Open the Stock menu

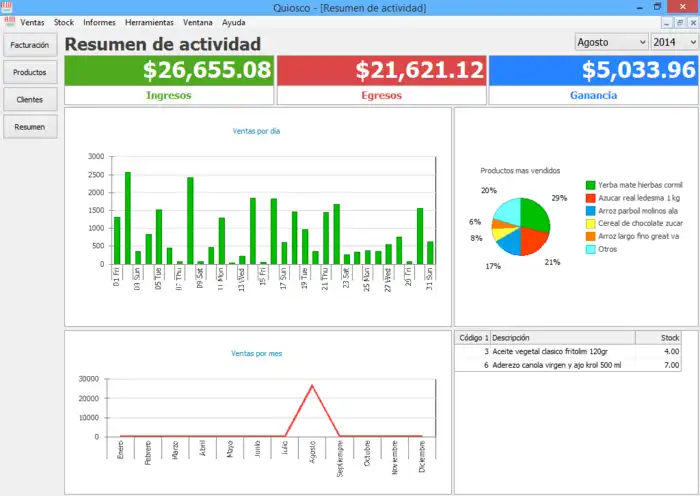(x=64, y=22)
